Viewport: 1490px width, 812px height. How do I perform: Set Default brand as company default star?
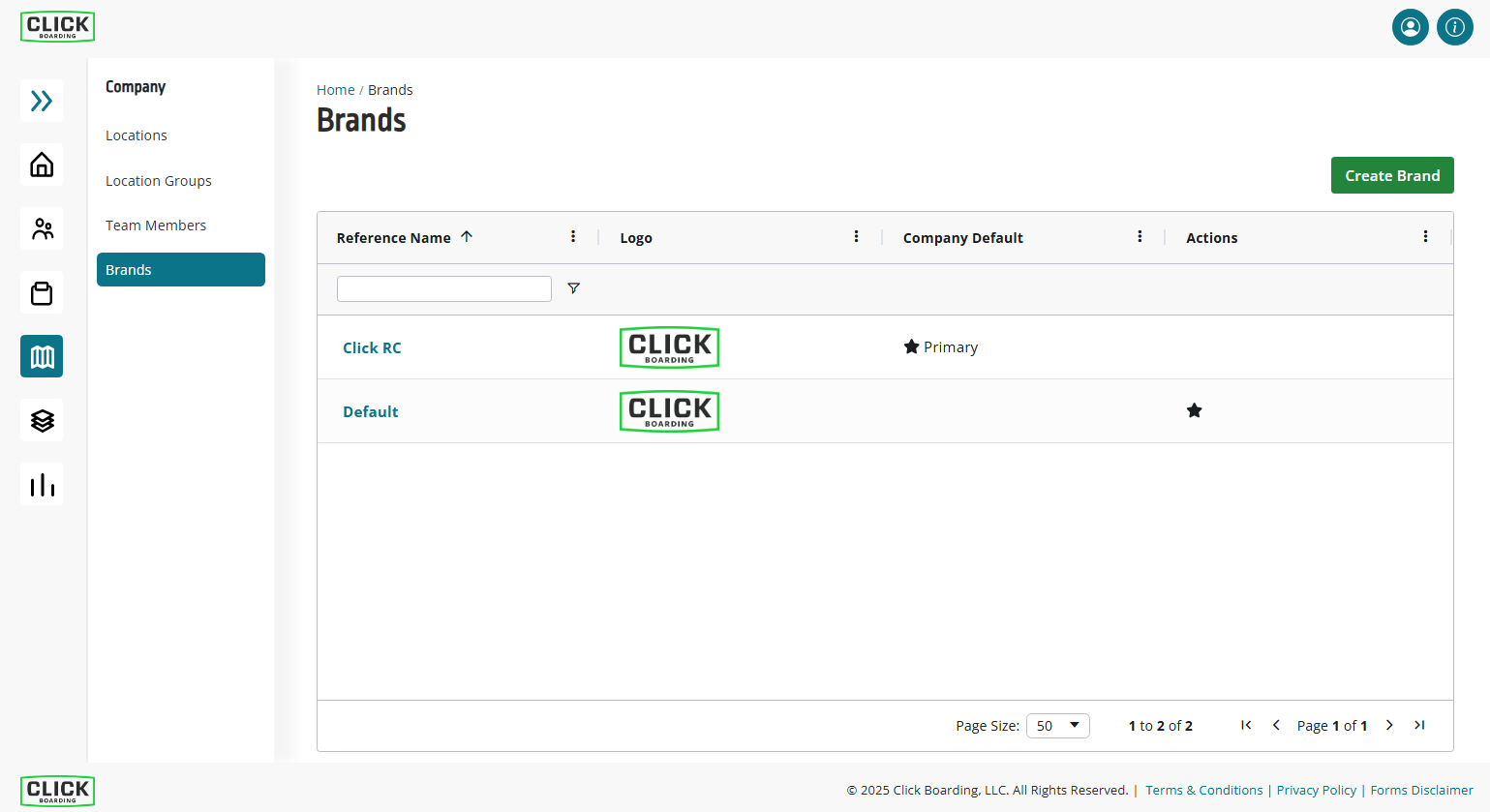pos(1194,410)
